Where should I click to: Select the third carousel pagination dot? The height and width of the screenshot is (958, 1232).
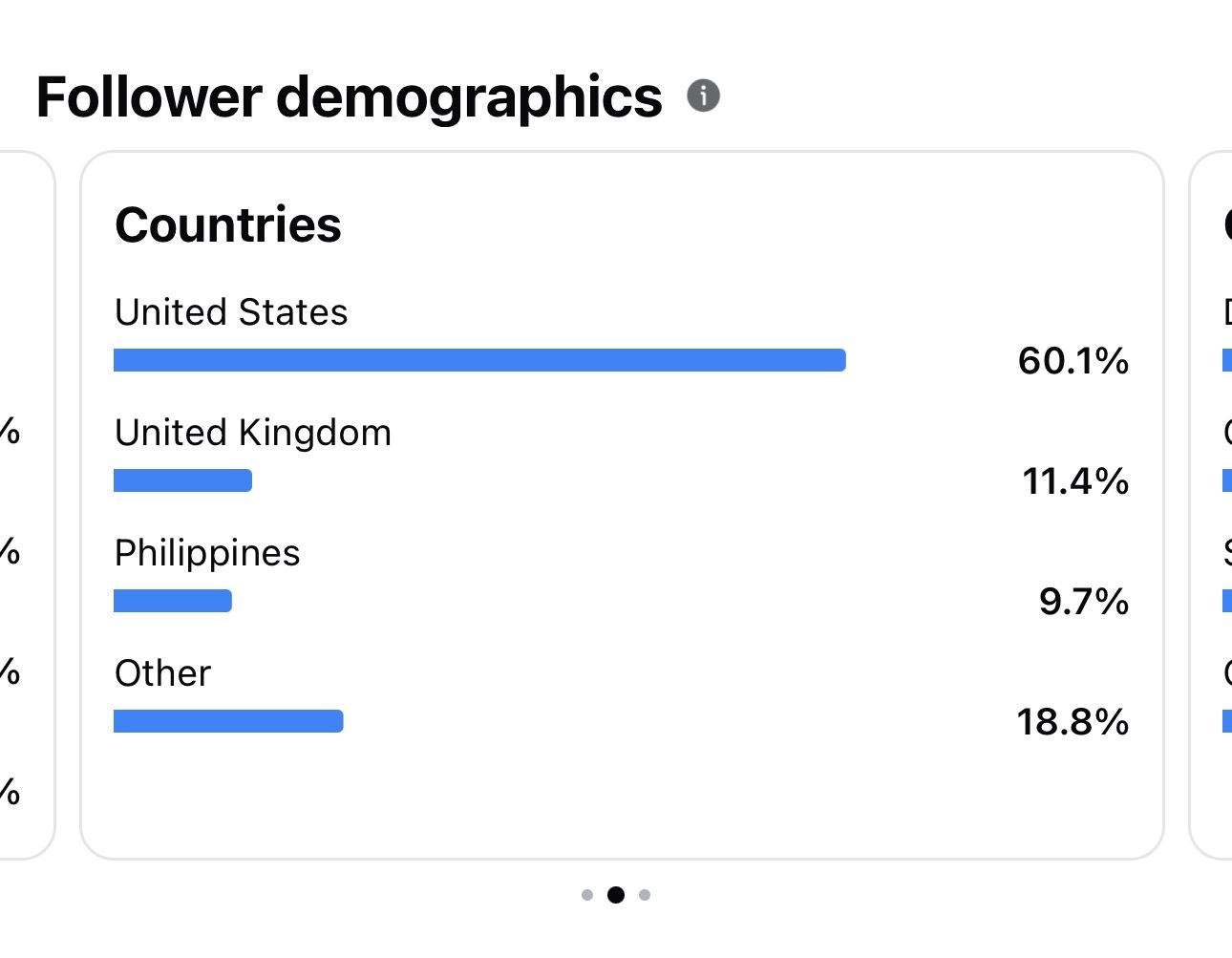(645, 895)
